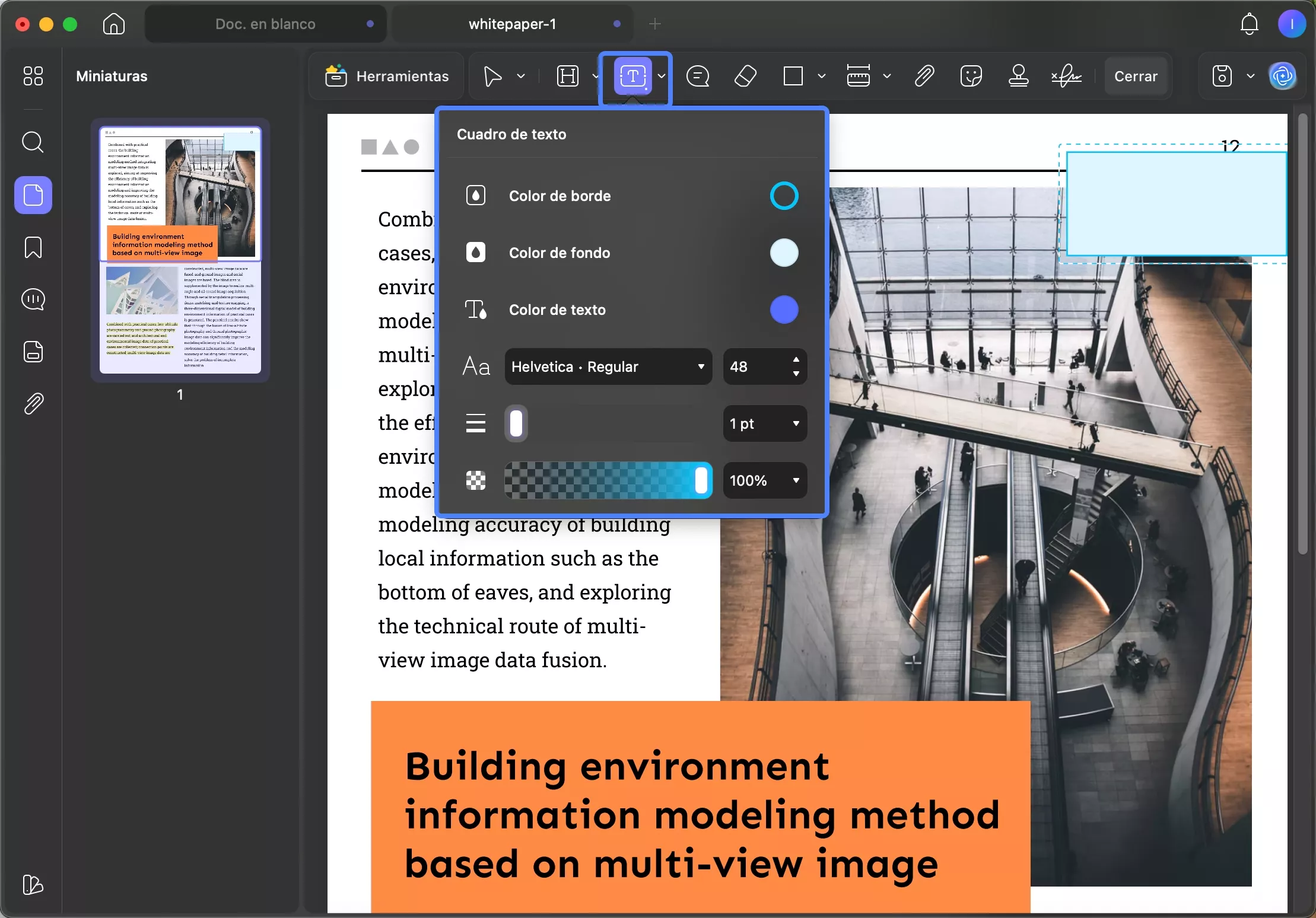
Task: Select the signature tool
Action: point(1066,76)
